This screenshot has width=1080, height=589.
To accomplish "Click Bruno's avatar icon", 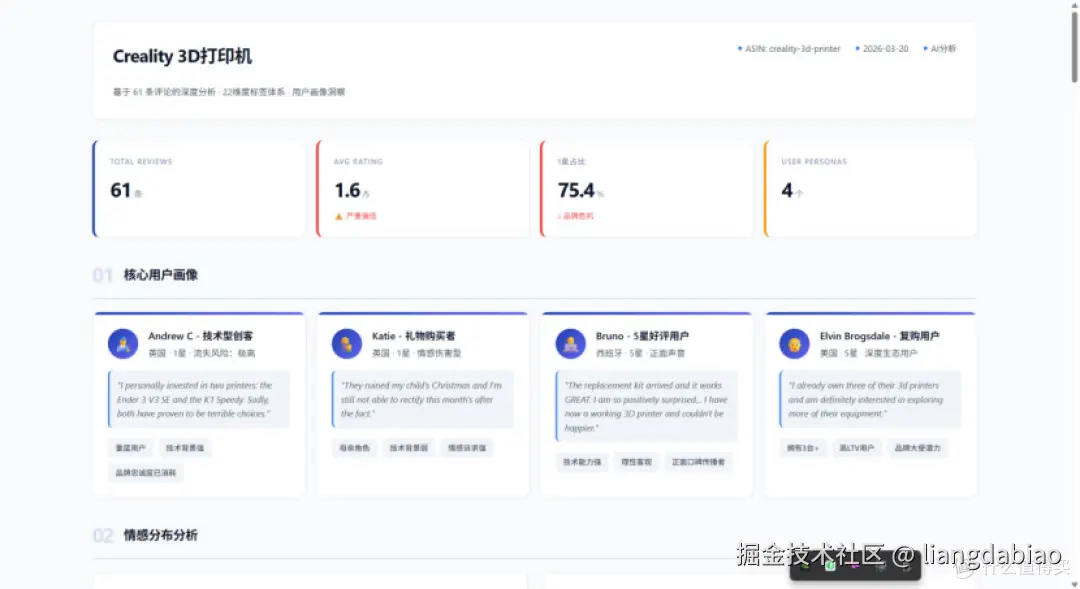I will click(x=571, y=341).
